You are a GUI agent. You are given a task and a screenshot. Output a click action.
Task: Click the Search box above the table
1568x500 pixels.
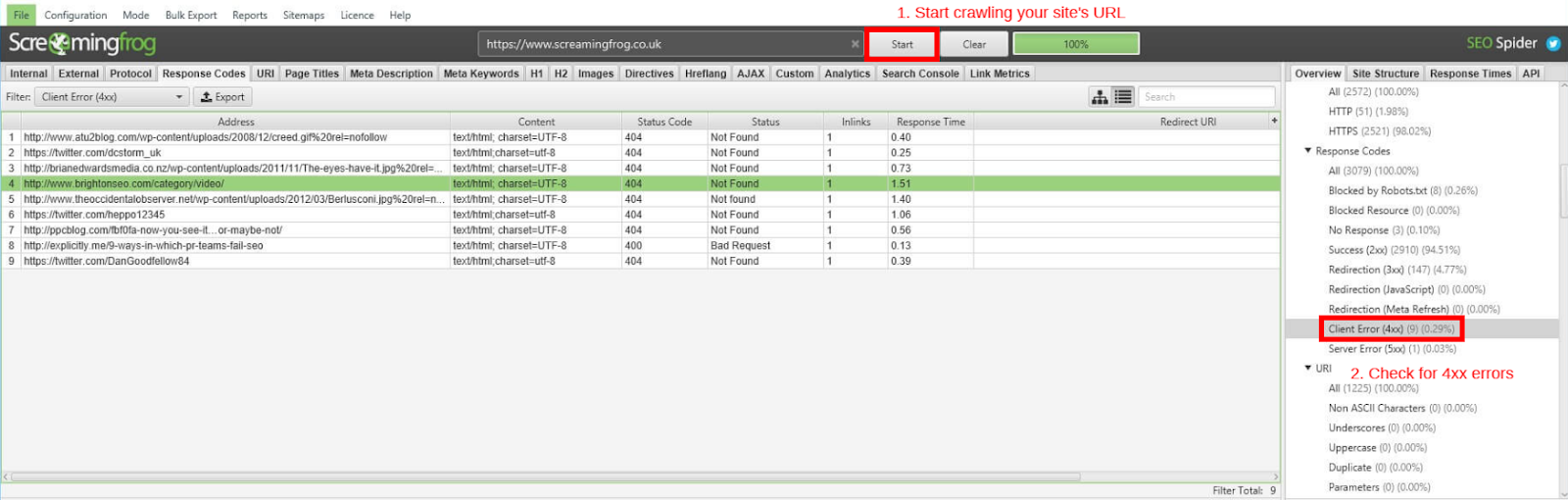point(1207,97)
